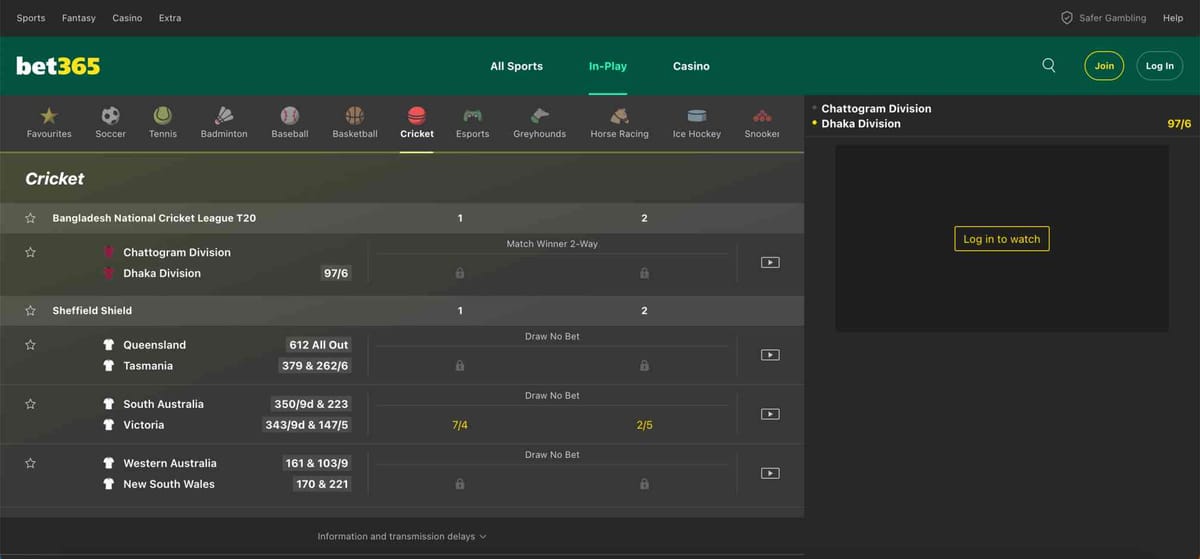Bet on Victoria at 2/5

pyautogui.click(x=644, y=425)
